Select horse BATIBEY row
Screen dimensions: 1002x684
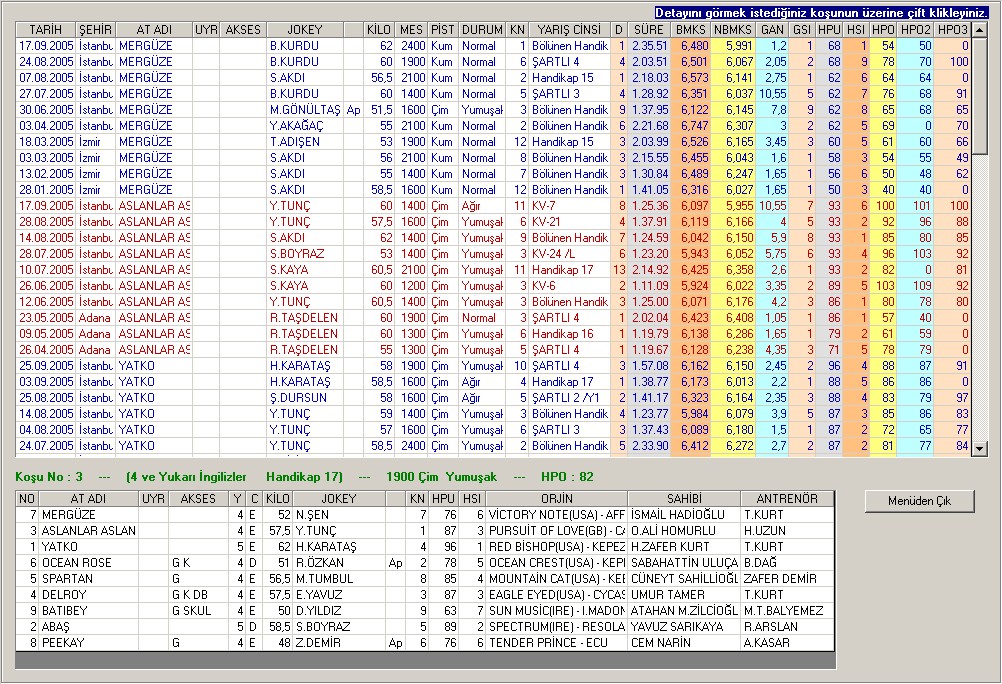(425, 610)
